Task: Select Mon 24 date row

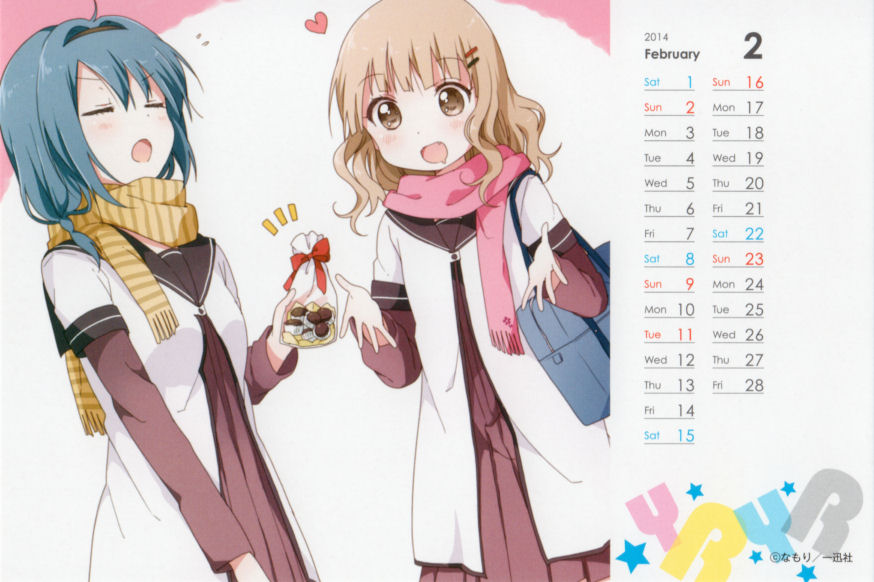Action: coord(737,284)
